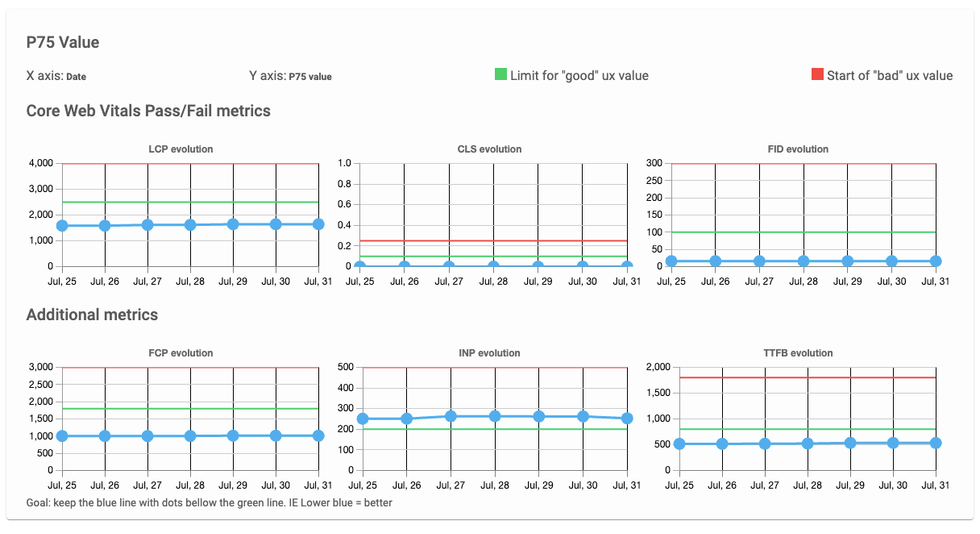Click the FCP data point on Jul 25
Screen dimensions: 980x534
coord(62,436)
